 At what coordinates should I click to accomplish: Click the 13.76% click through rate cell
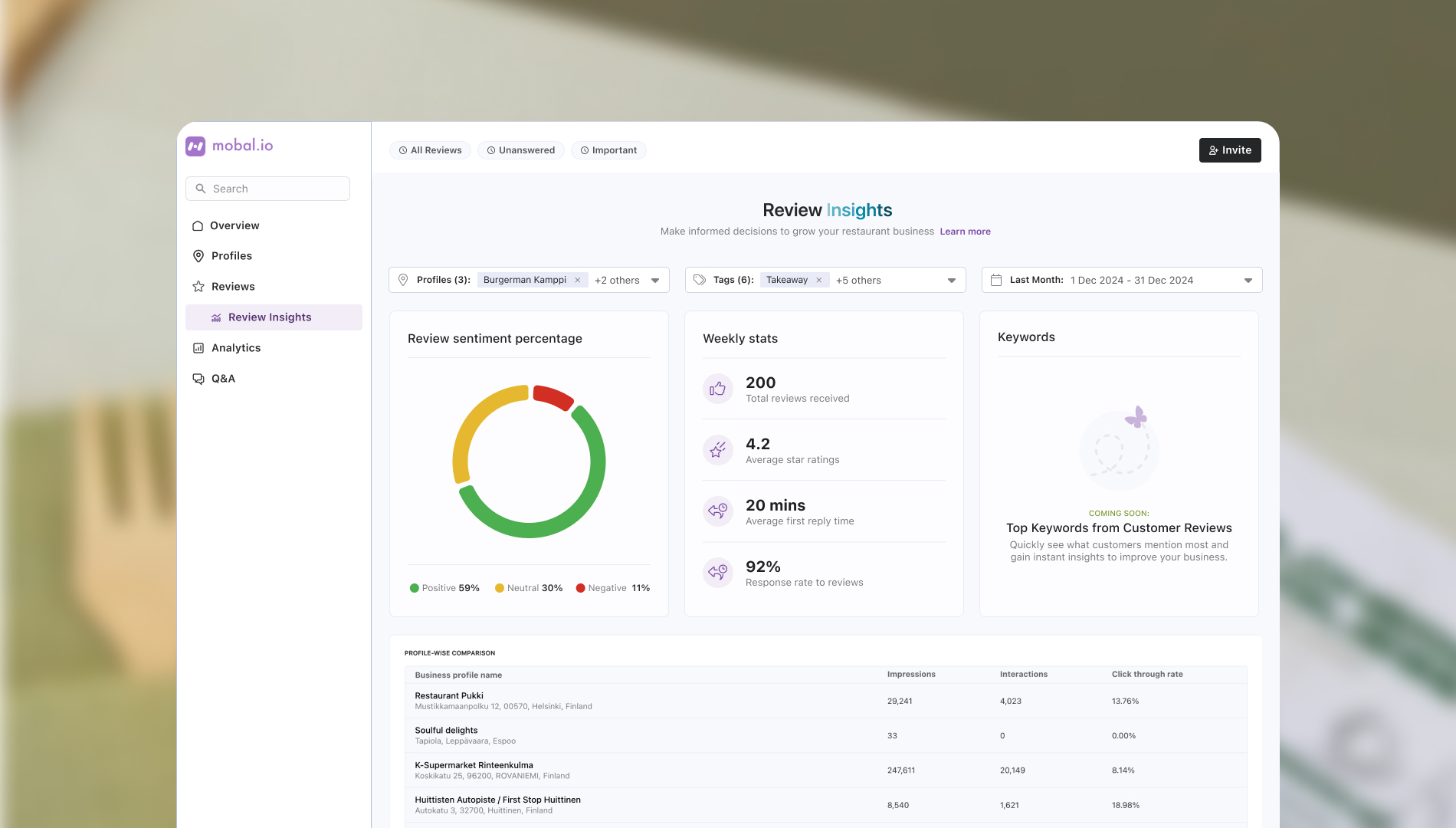[x=1125, y=701]
